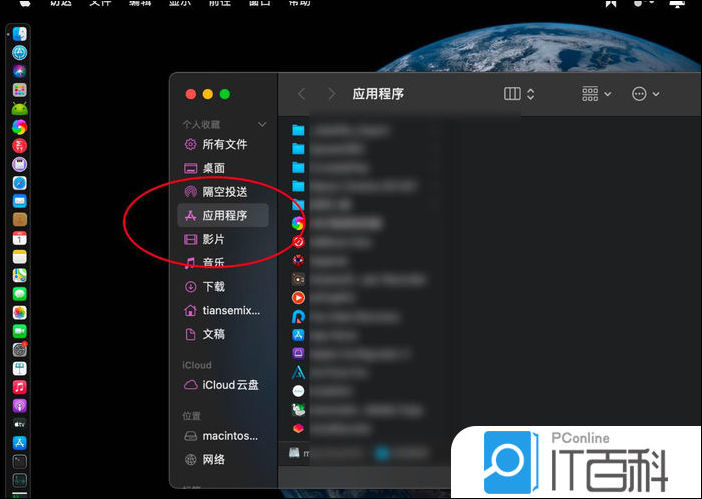The image size is (702, 499).
Task: Open tiansemix home folder in sidebar
Action: pos(222,310)
